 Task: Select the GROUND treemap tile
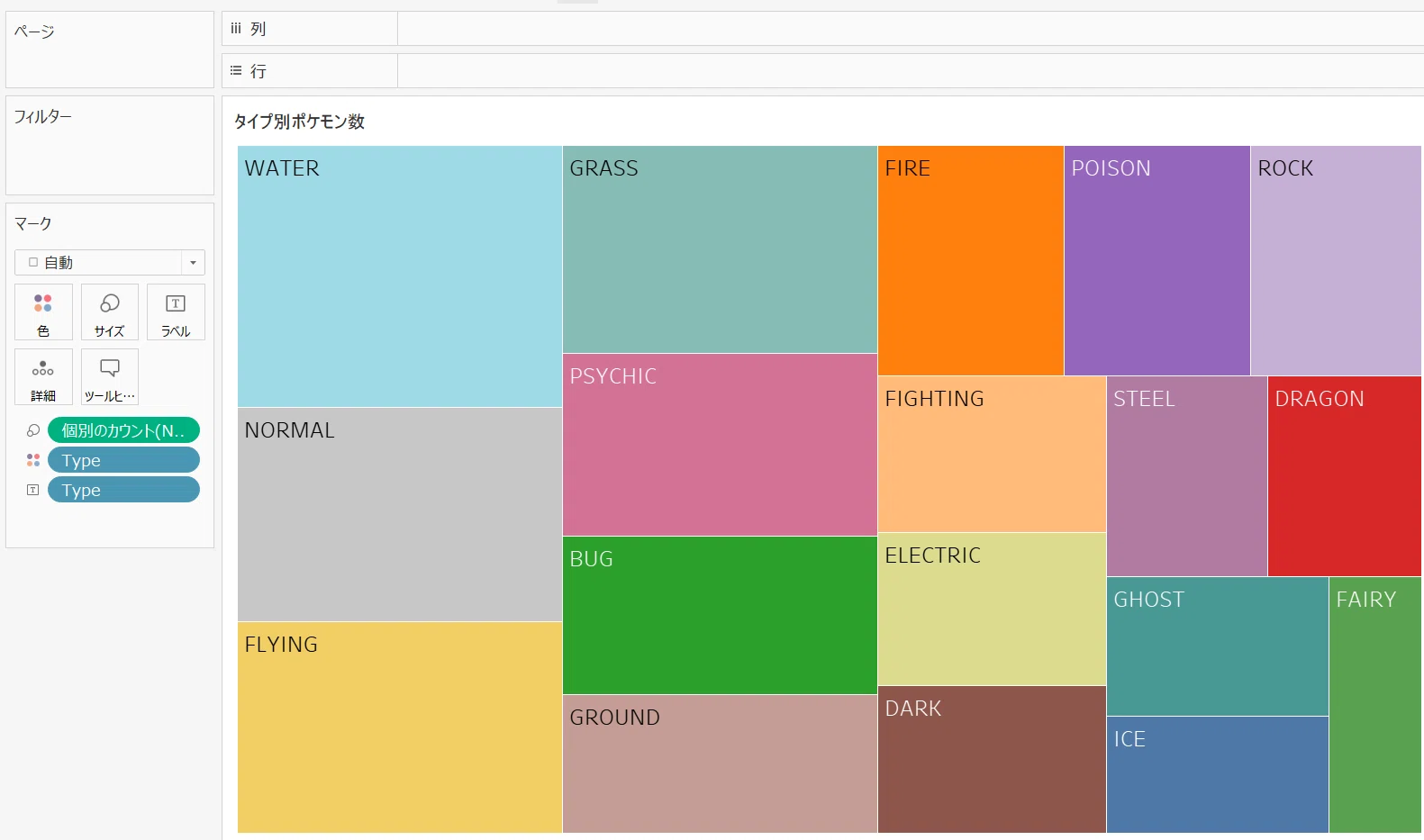(720, 763)
